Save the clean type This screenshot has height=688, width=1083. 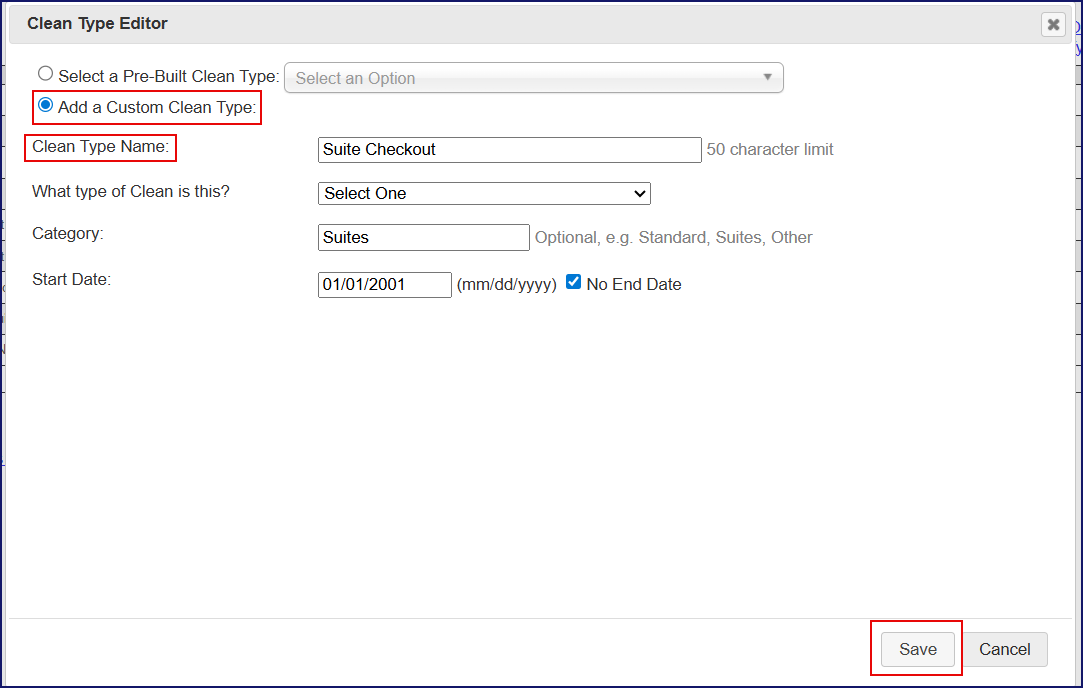[x=917, y=649]
